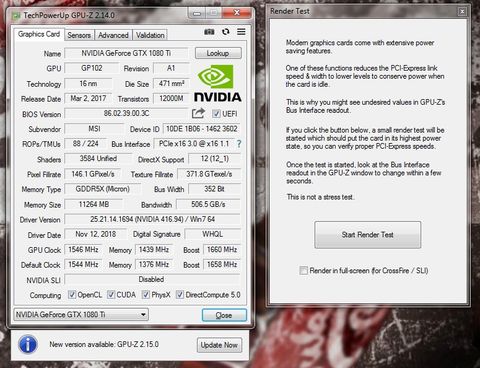Click the Boost value 1660 MHz
480x368 pixels.
tap(222, 250)
